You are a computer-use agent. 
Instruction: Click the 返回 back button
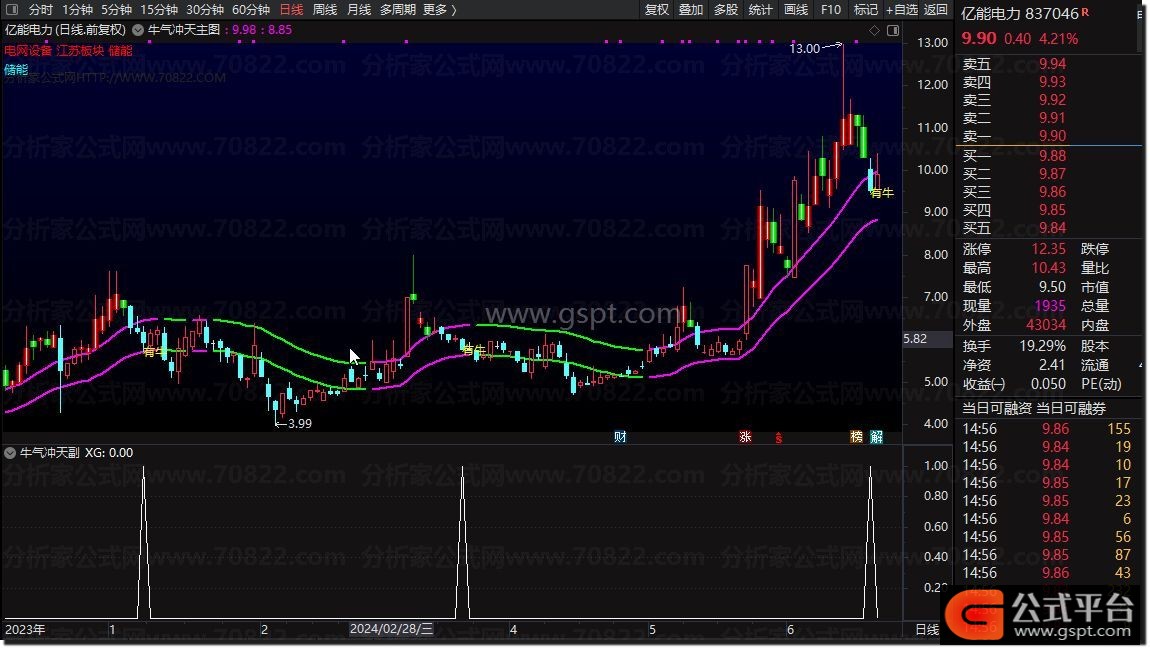pos(935,10)
